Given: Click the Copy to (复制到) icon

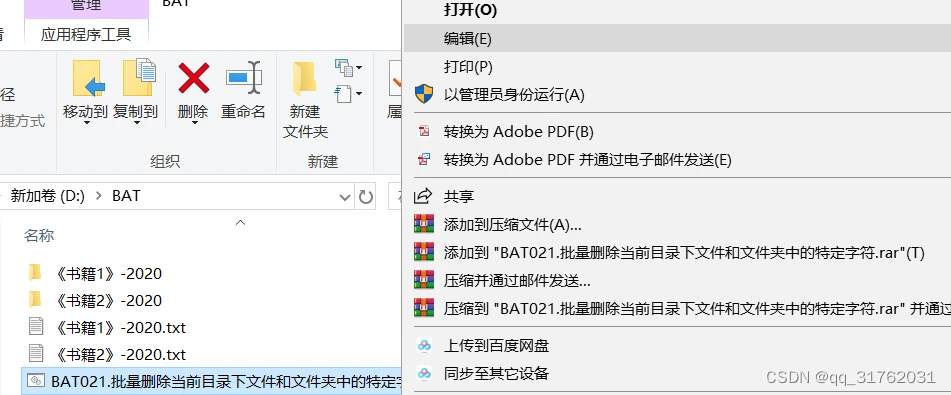Looking at the screenshot, I should tap(139, 78).
